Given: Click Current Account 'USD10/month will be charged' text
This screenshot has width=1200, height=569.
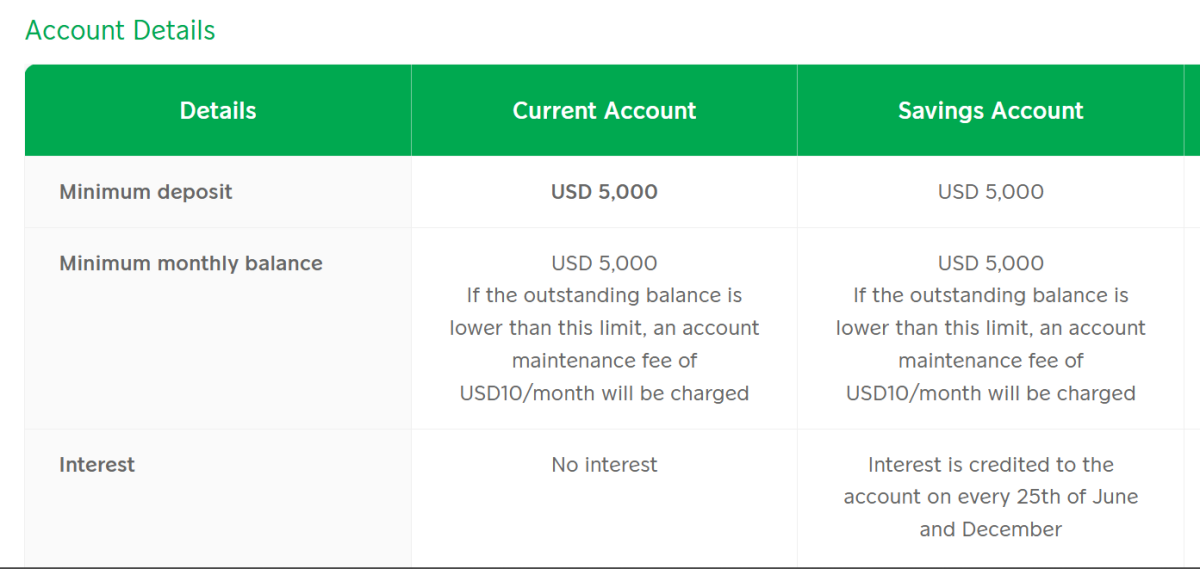Looking at the screenshot, I should coord(604,393).
